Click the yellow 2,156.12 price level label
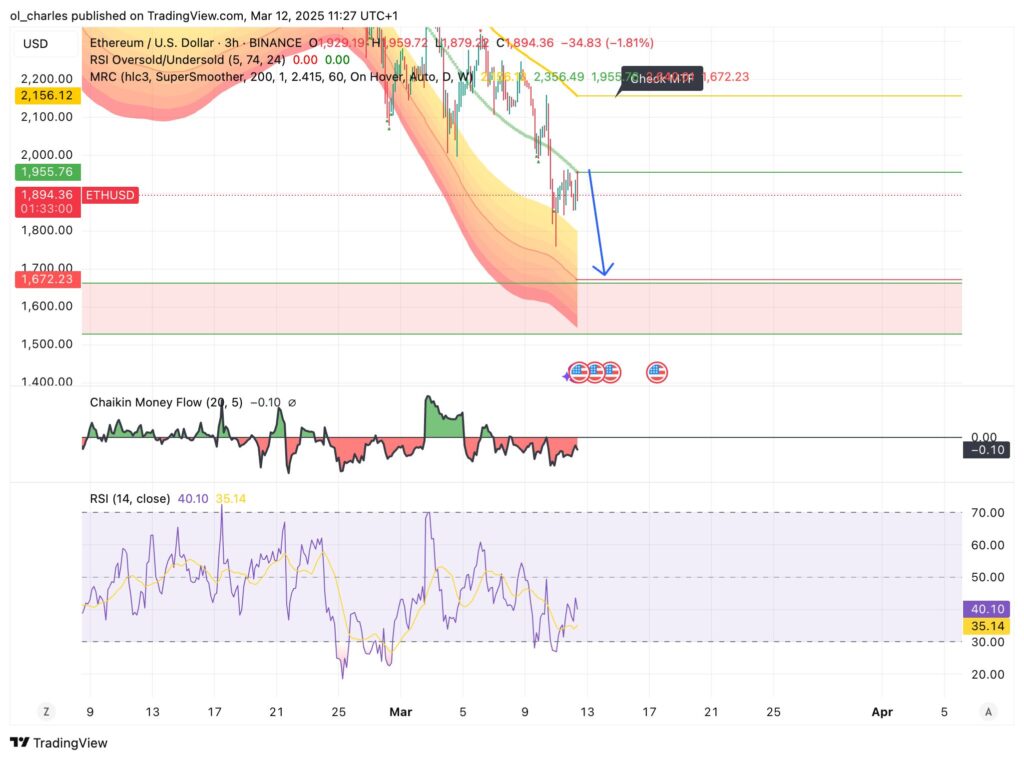 [x=45, y=95]
